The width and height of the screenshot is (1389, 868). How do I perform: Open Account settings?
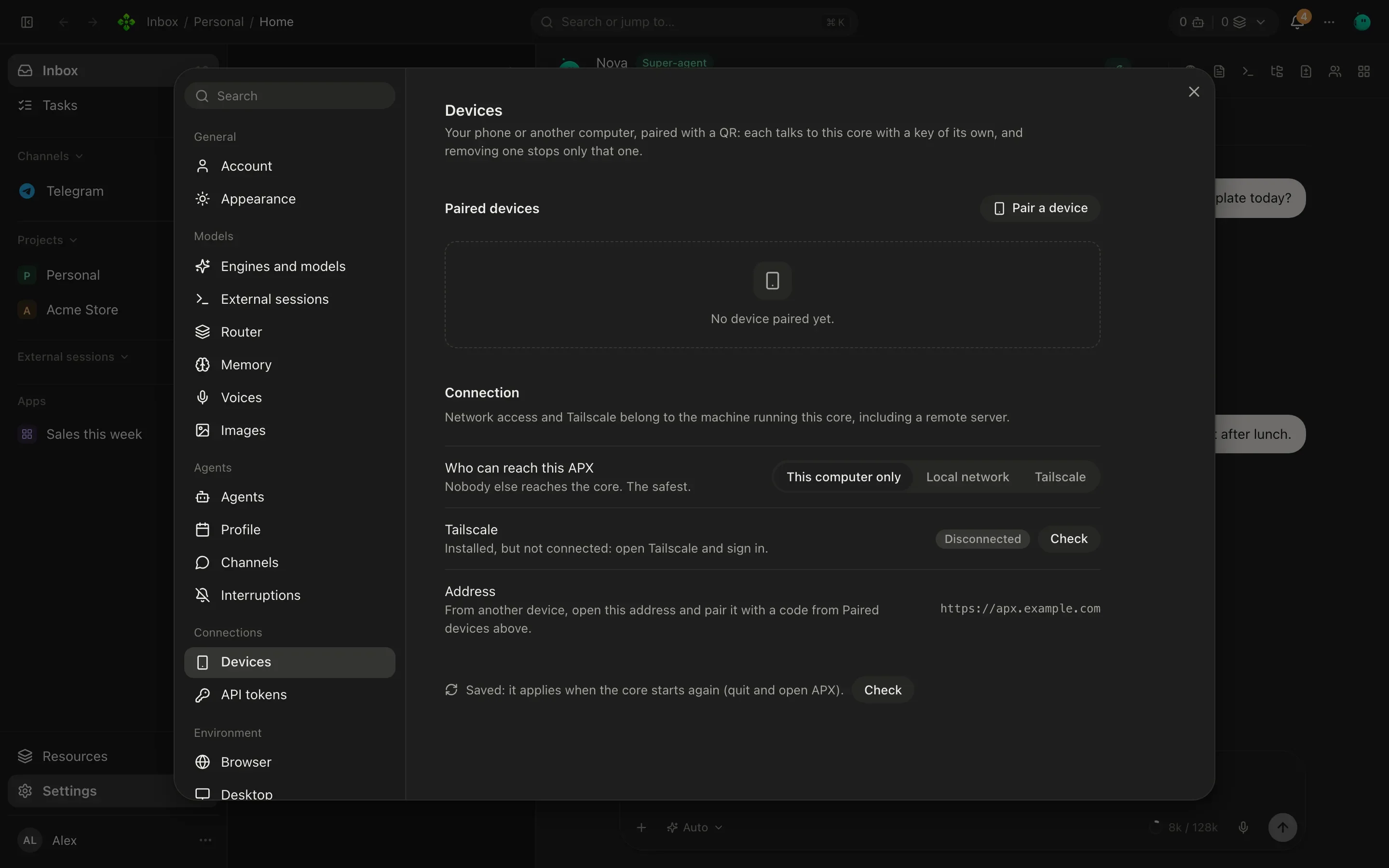point(289,166)
